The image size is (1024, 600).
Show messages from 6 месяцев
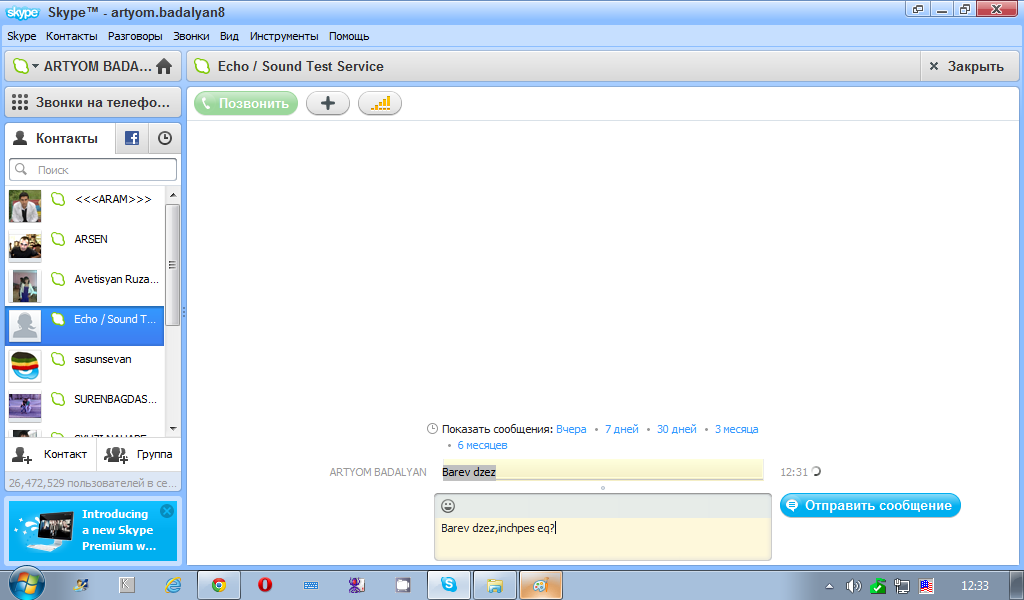click(482, 445)
